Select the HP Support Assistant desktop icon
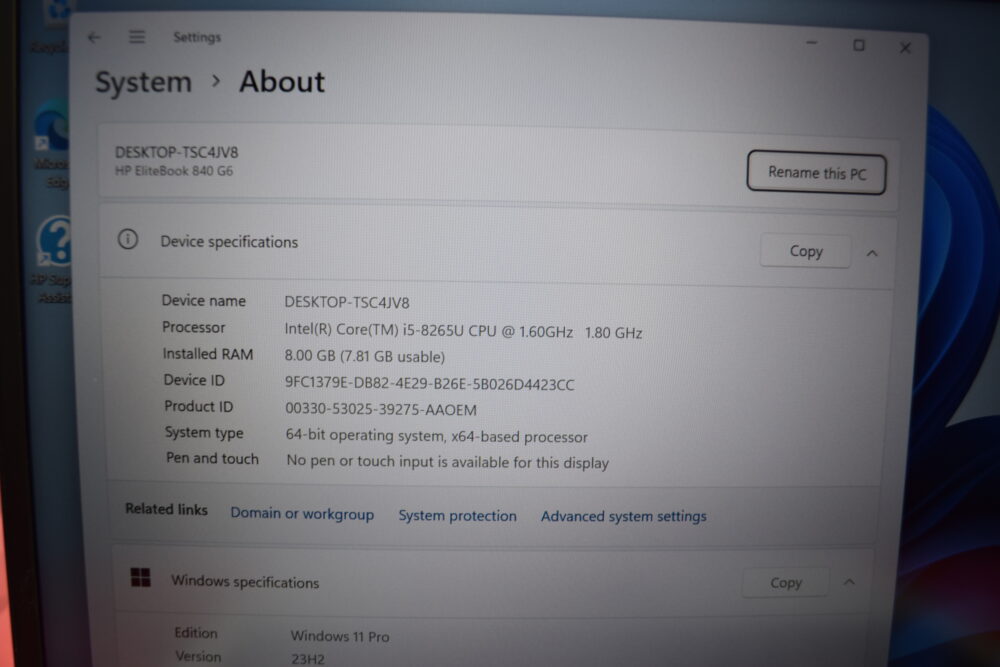Image resolution: width=1000 pixels, height=667 pixels. point(54,260)
